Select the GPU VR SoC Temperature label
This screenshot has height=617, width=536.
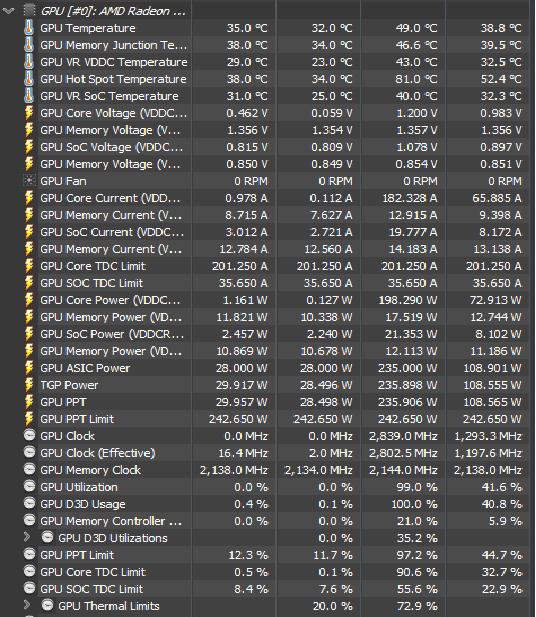[x=109, y=96]
